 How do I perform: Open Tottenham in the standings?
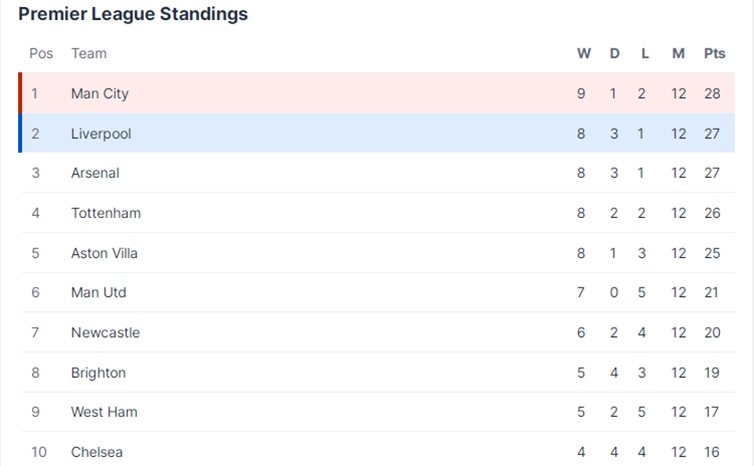(106, 213)
